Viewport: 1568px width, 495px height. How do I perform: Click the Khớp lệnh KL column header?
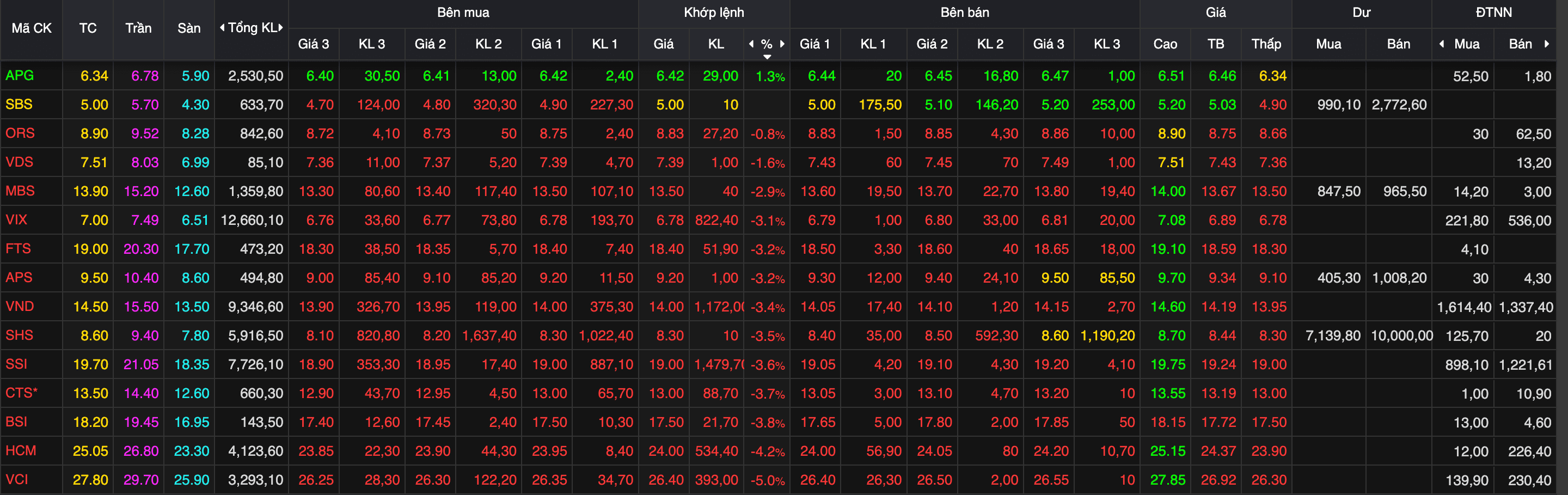[x=716, y=44]
